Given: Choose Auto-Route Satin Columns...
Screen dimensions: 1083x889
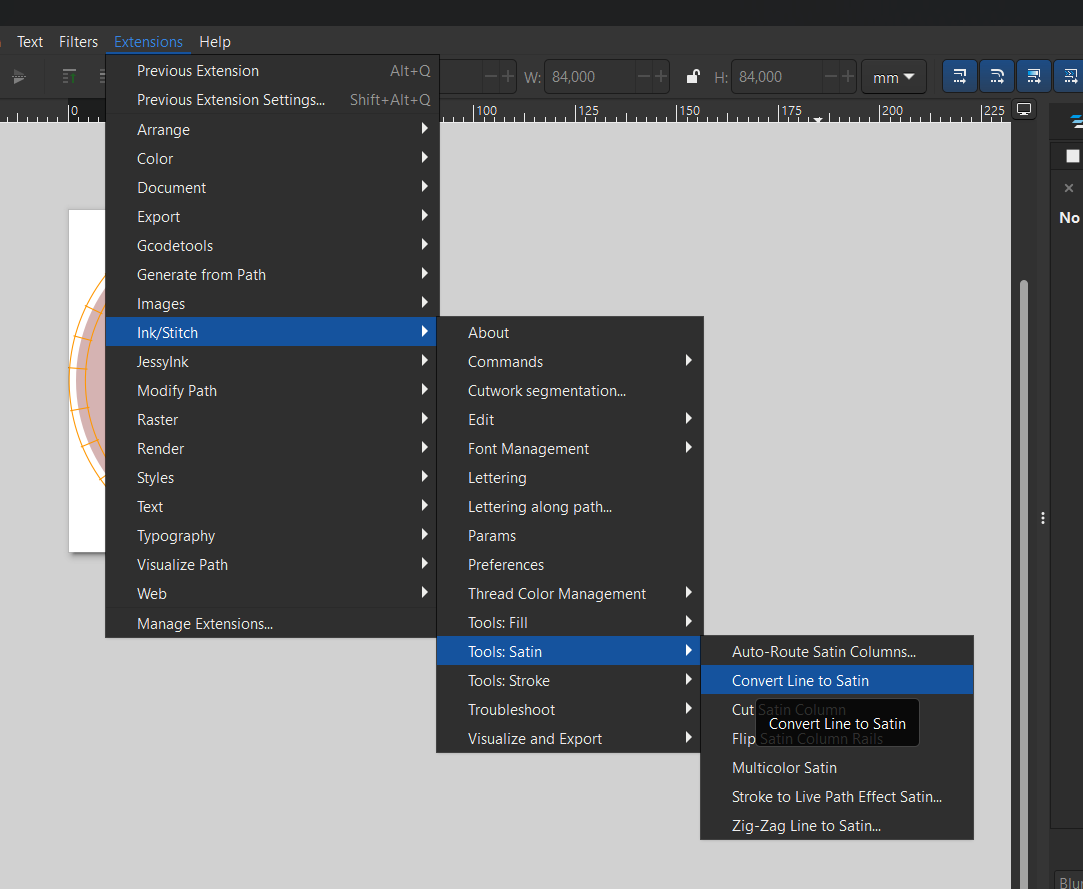Looking at the screenshot, I should [x=837, y=652].
